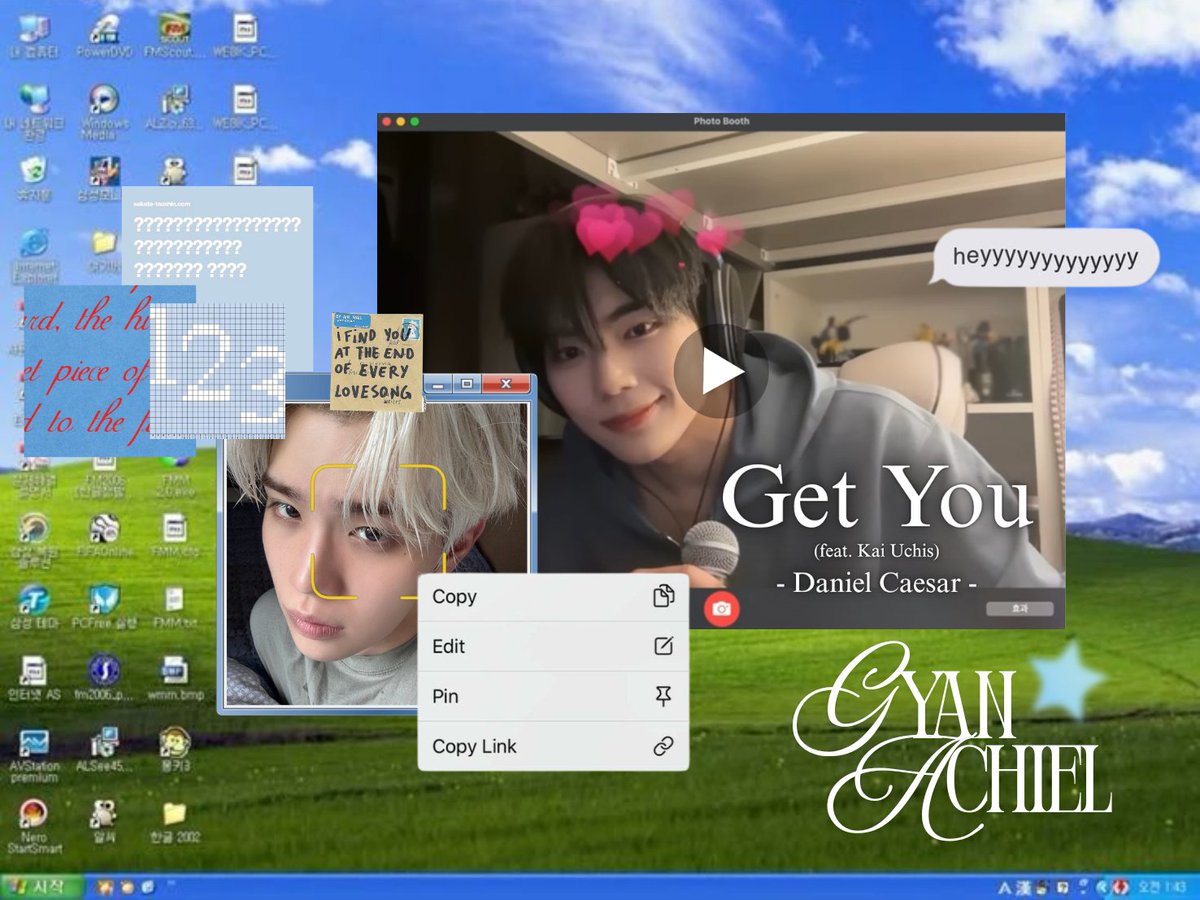Launch the Nero StartSmart shortcut
Screen dimensions: 1200x900
[33, 828]
